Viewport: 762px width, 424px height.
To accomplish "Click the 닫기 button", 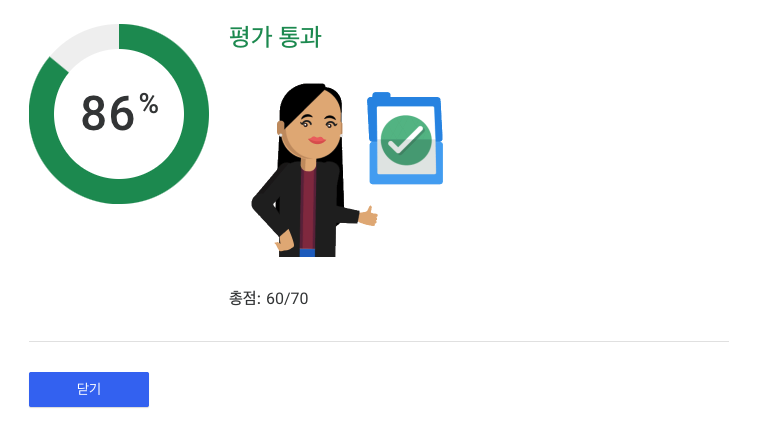I will pos(89,389).
